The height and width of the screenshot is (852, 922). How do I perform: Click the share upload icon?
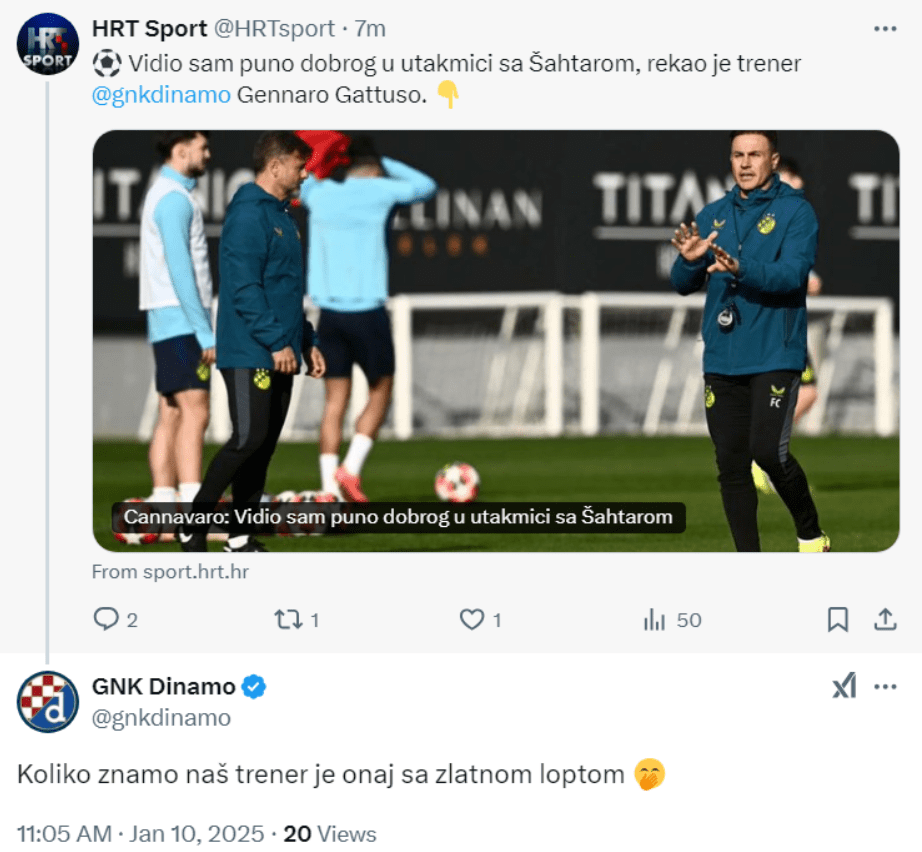[x=885, y=619]
